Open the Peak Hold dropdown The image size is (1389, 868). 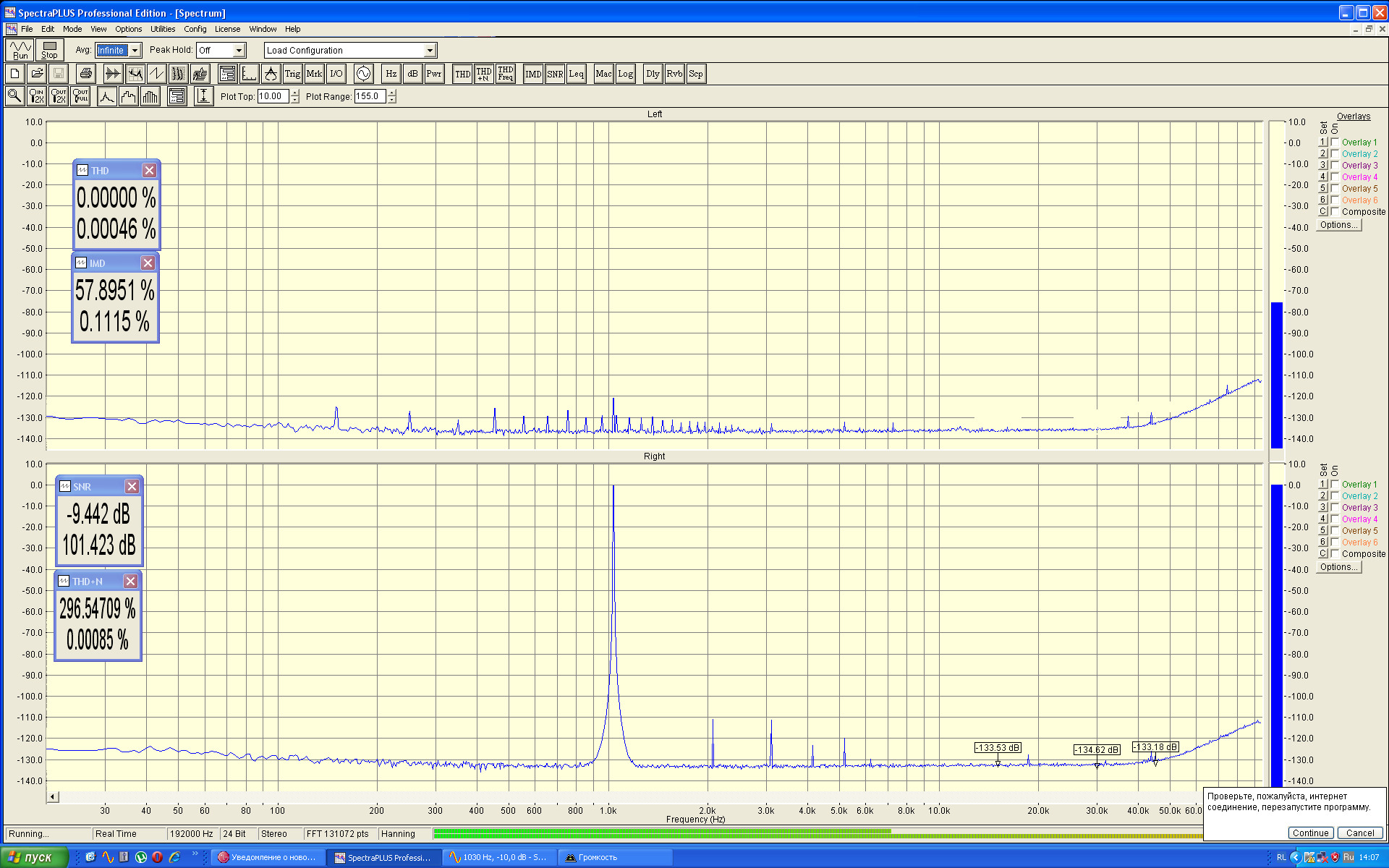[239, 51]
